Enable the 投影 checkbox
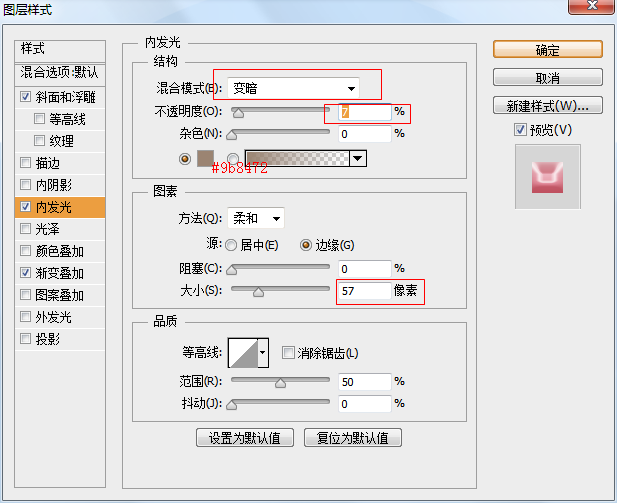 point(26,338)
